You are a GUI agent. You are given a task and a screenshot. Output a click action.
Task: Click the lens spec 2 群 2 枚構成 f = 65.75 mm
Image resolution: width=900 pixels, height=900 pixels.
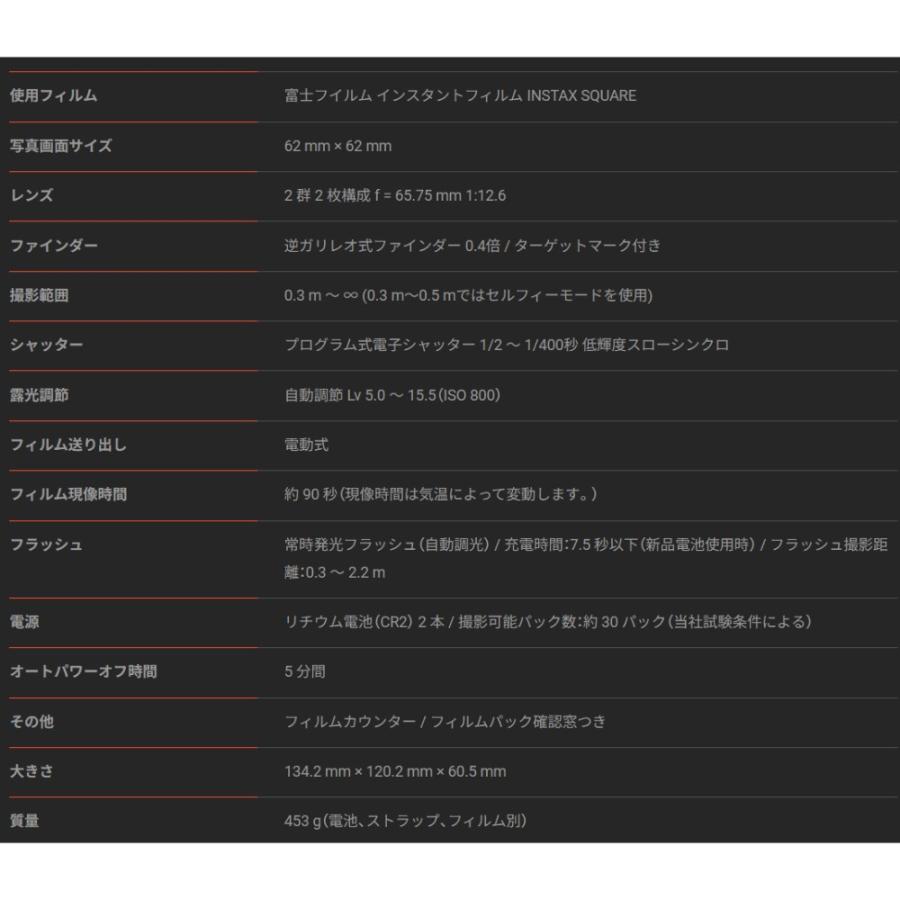(395, 196)
